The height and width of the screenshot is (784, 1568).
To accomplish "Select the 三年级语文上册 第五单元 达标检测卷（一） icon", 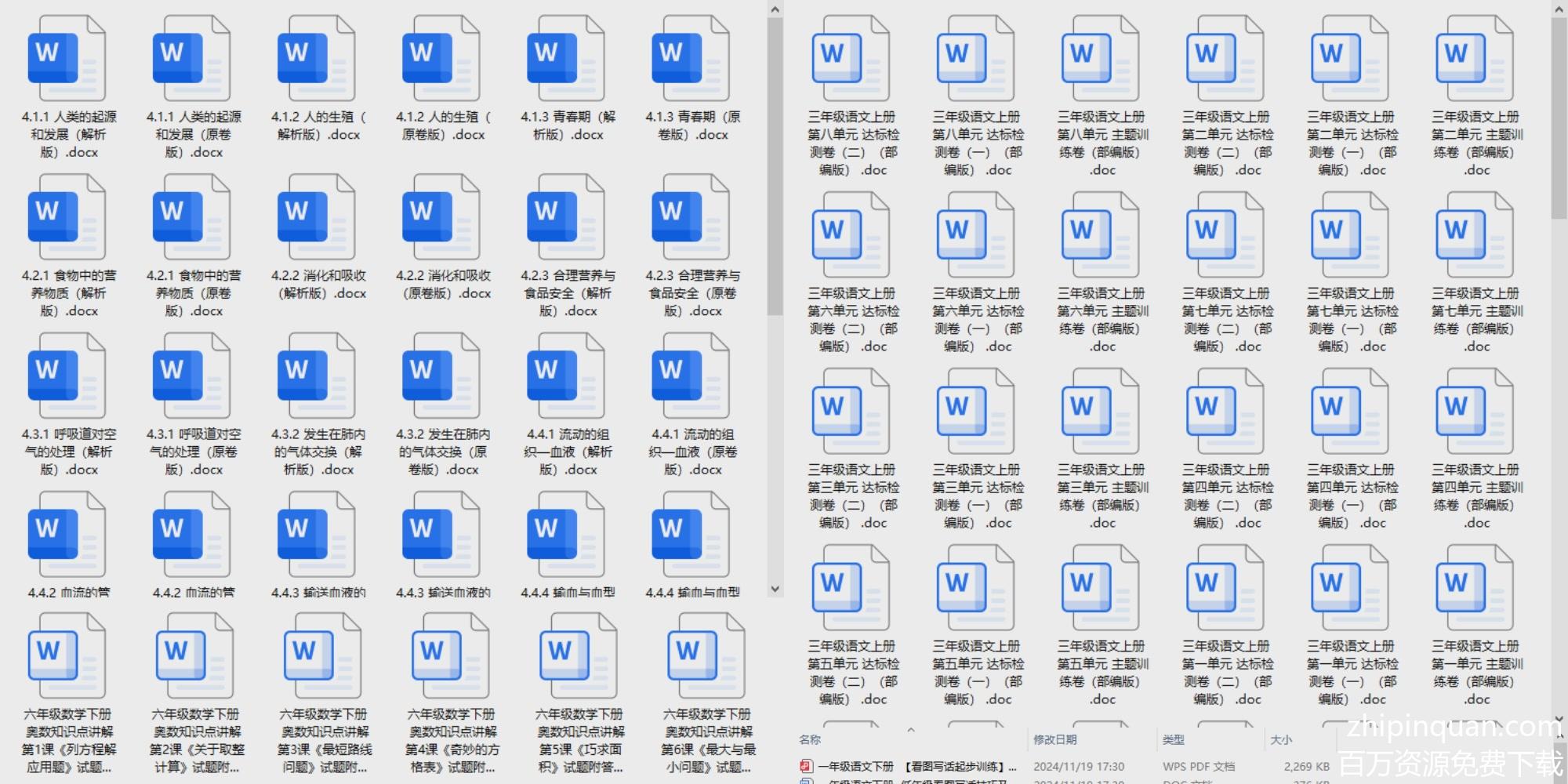I will [976, 588].
